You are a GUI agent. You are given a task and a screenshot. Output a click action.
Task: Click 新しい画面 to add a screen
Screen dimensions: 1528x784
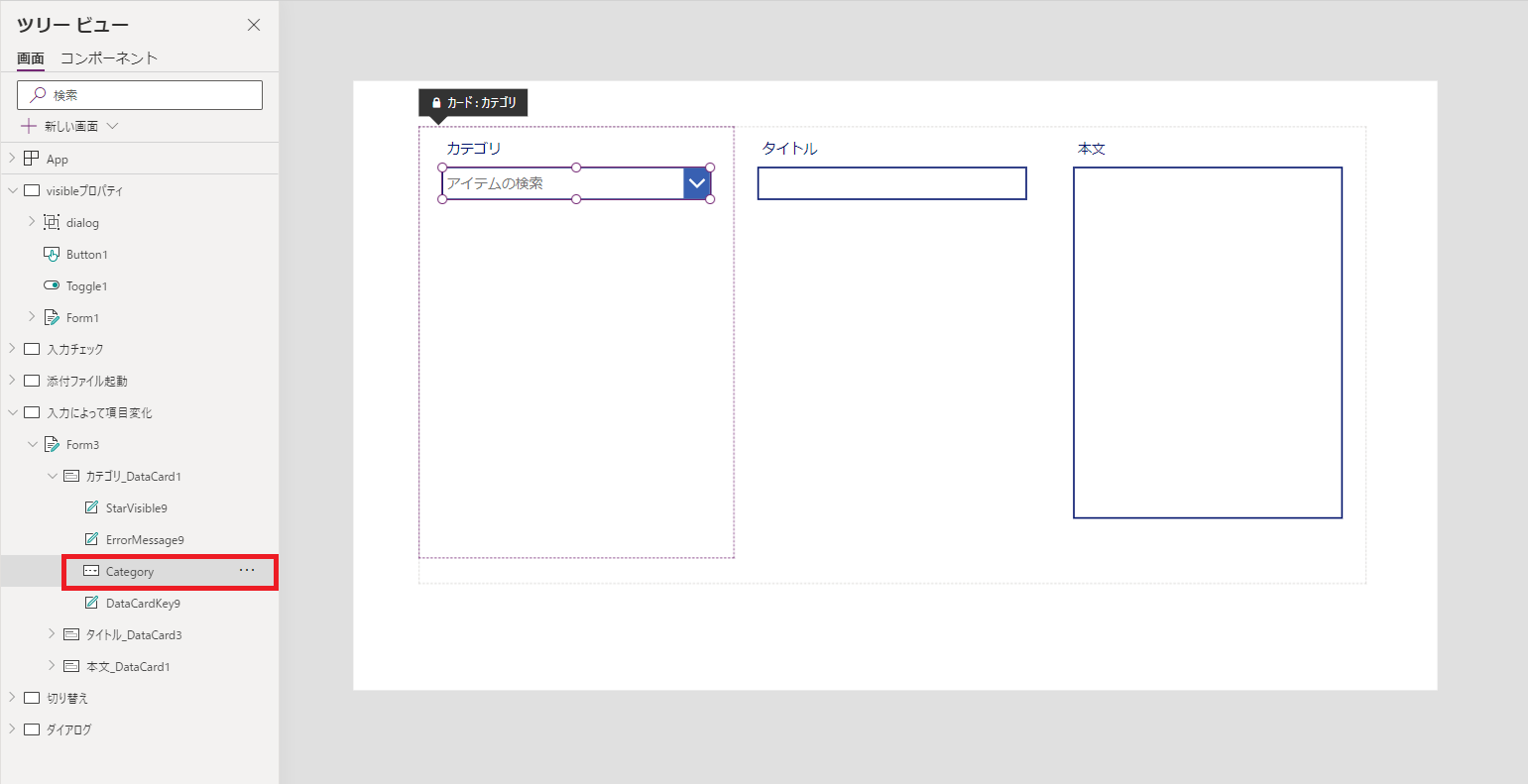(x=71, y=127)
